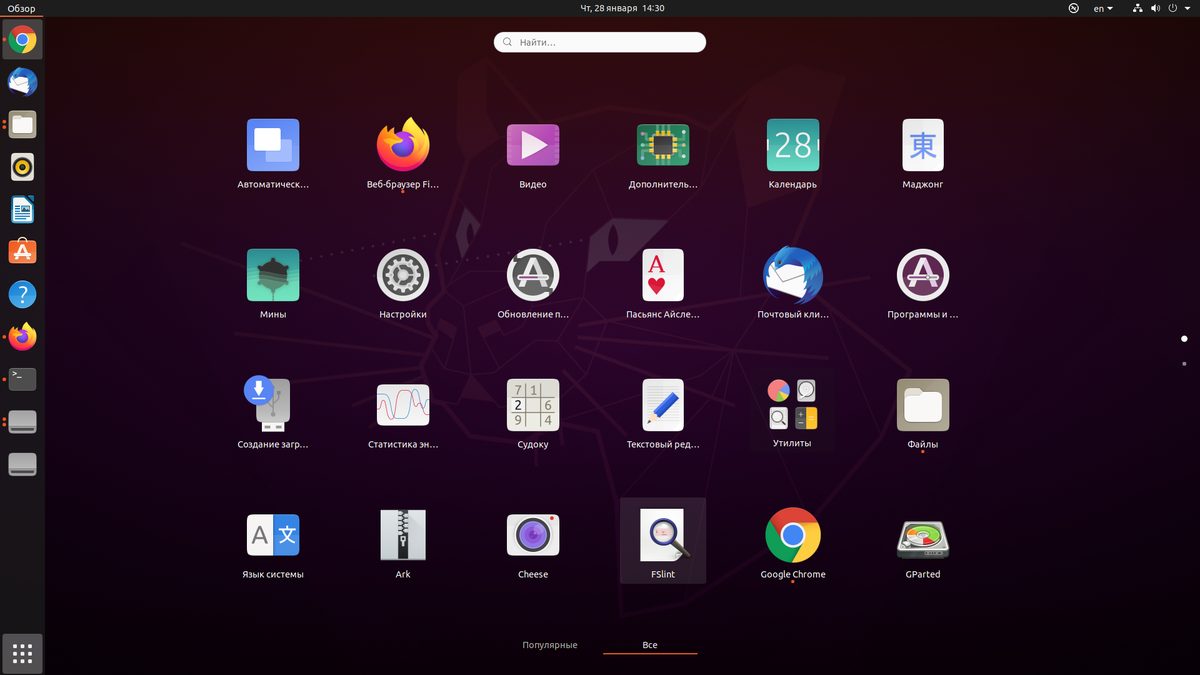The width and height of the screenshot is (1200, 675).
Task: Open LibreOffice Writer from the dock
Action: pyautogui.click(x=22, y=210)
